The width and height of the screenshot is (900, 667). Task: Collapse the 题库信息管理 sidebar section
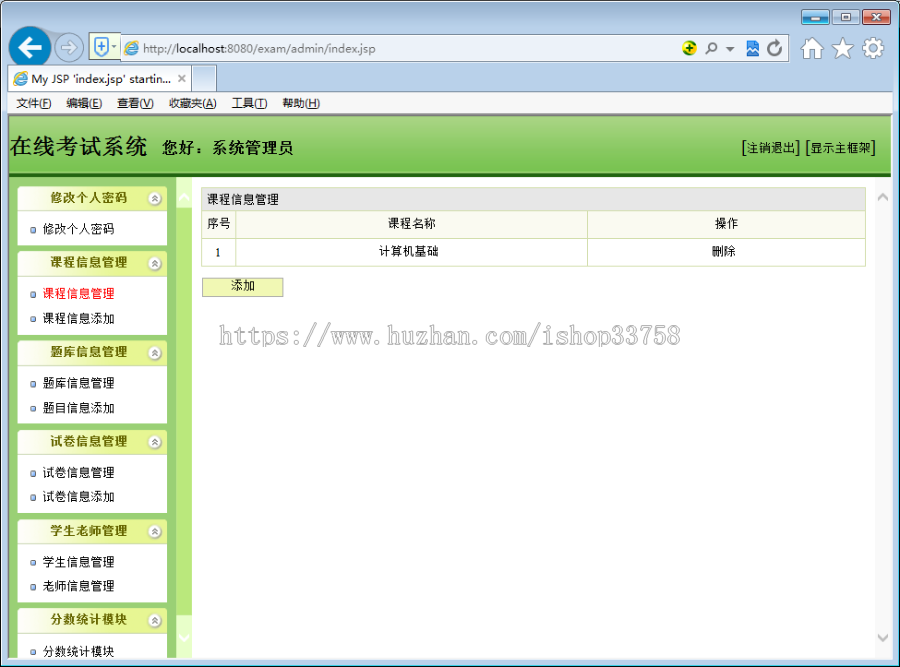155,353
